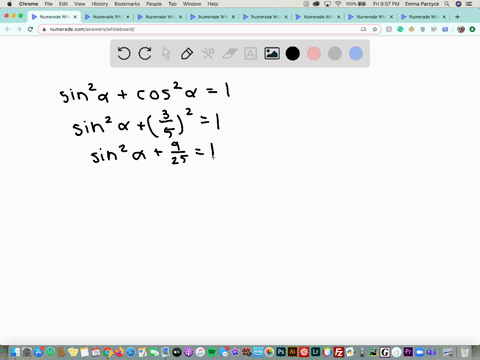
Task: Open the Chrome application menu
Action: point(28,4)
